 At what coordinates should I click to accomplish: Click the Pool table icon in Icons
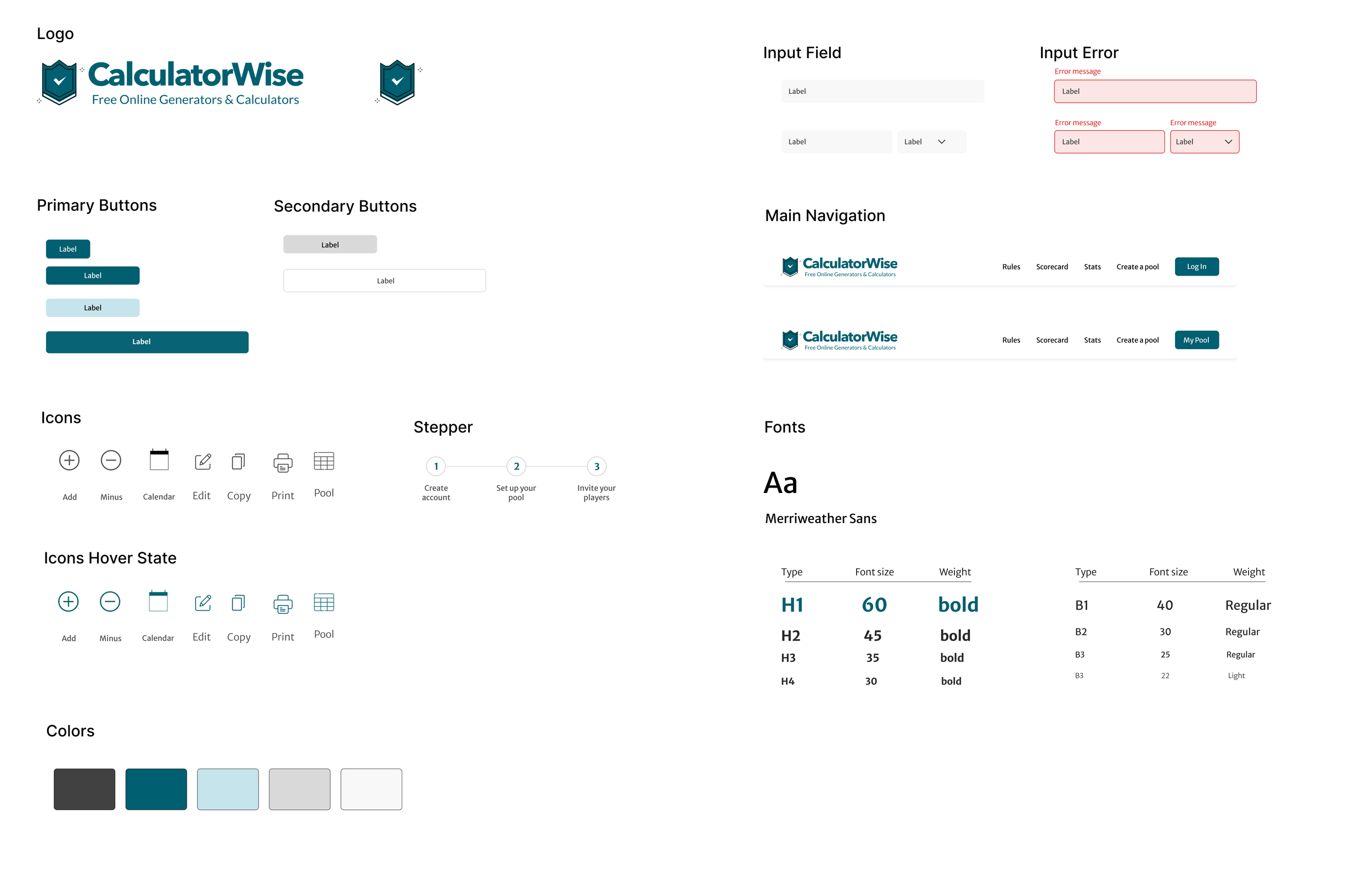click(x=323, y=461)
